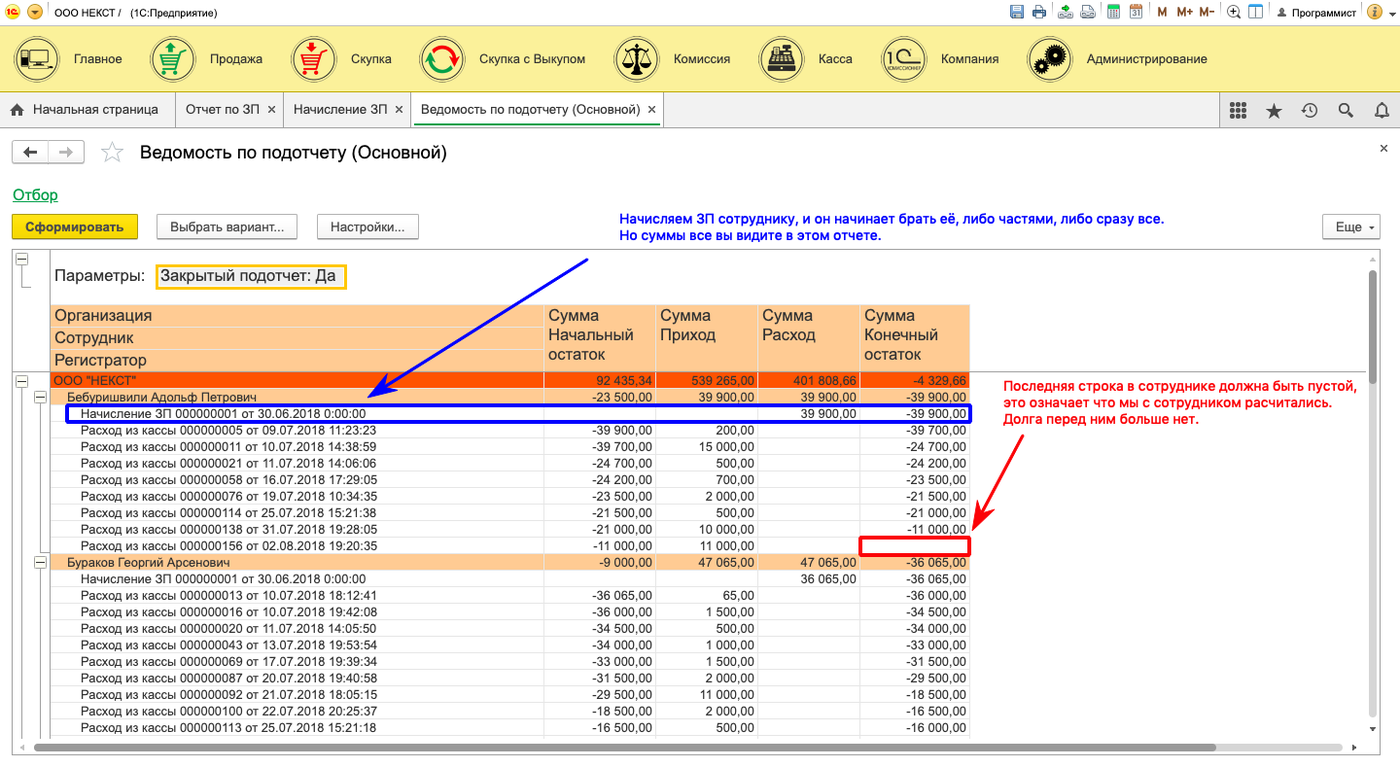Open the Администрирование section
The image size is (1400, 767).
1118,59
